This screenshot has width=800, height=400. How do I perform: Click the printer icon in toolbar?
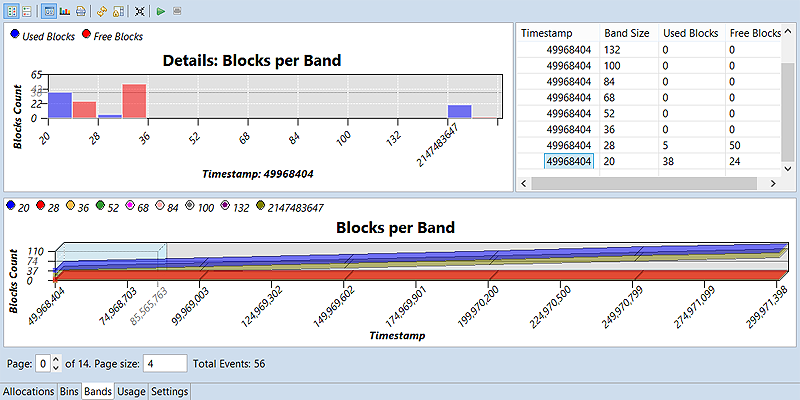tap(80, 11)
